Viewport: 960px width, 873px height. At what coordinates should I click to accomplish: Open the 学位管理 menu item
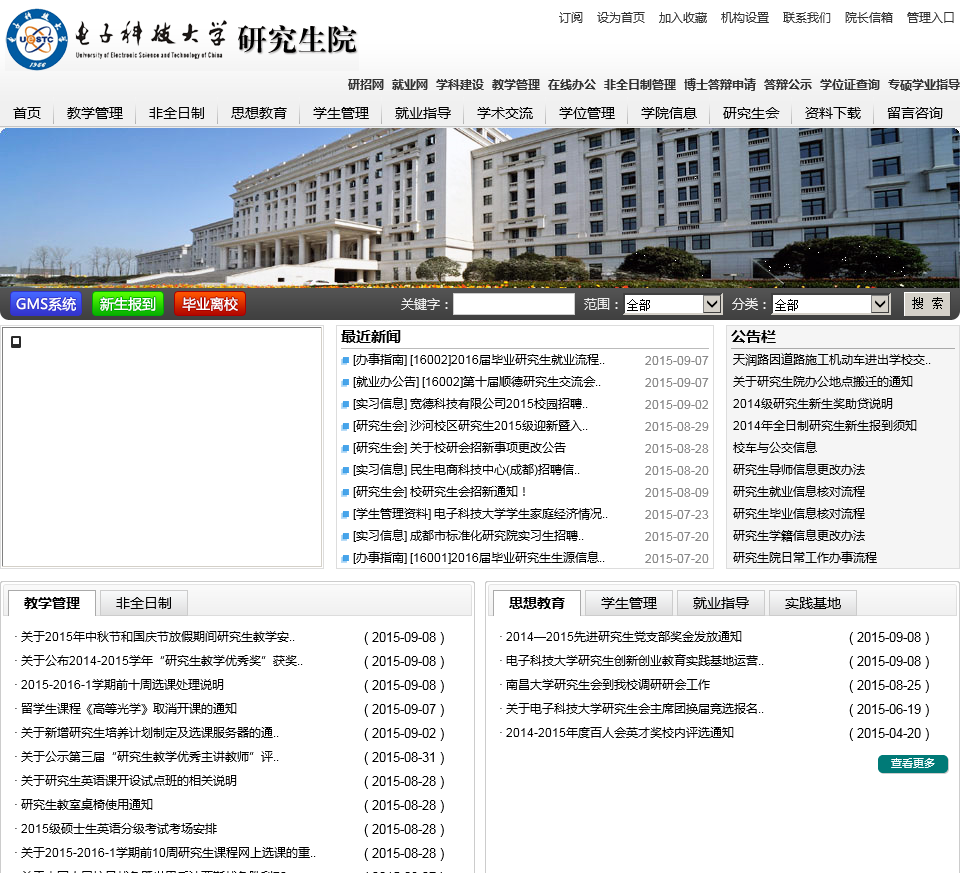tap(587, 113)
